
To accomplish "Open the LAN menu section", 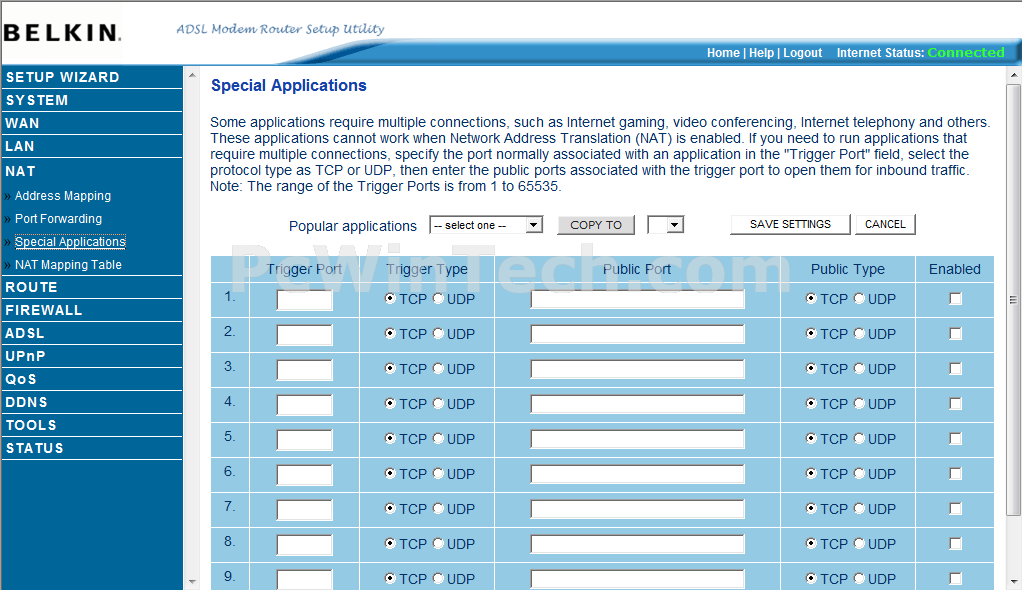I will pos(20,146).
